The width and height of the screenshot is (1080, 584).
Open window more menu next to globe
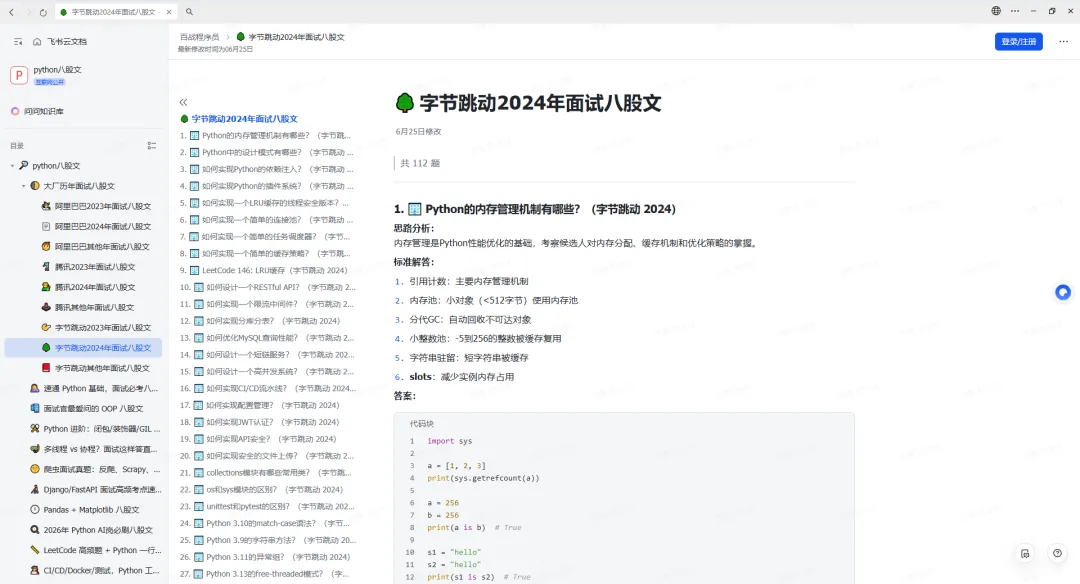tap(1015, 10)
